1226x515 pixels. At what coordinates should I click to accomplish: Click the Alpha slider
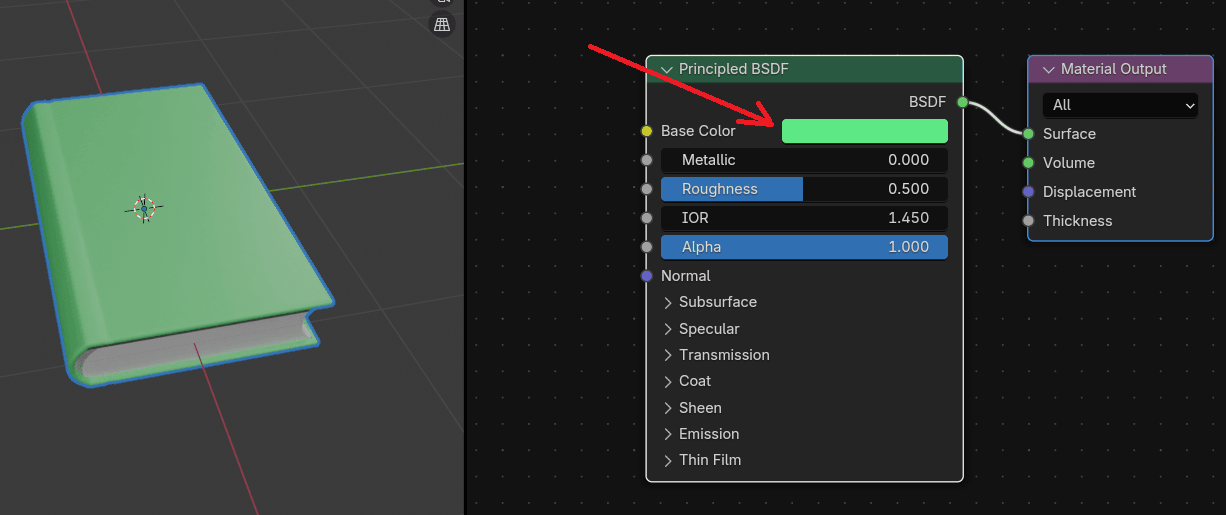tap(804, 247)
